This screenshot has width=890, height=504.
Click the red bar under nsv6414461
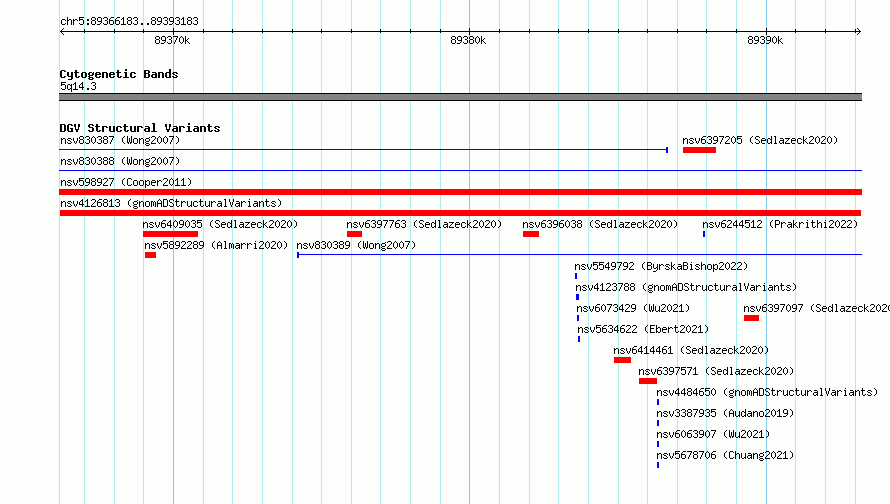coord(622,360)
